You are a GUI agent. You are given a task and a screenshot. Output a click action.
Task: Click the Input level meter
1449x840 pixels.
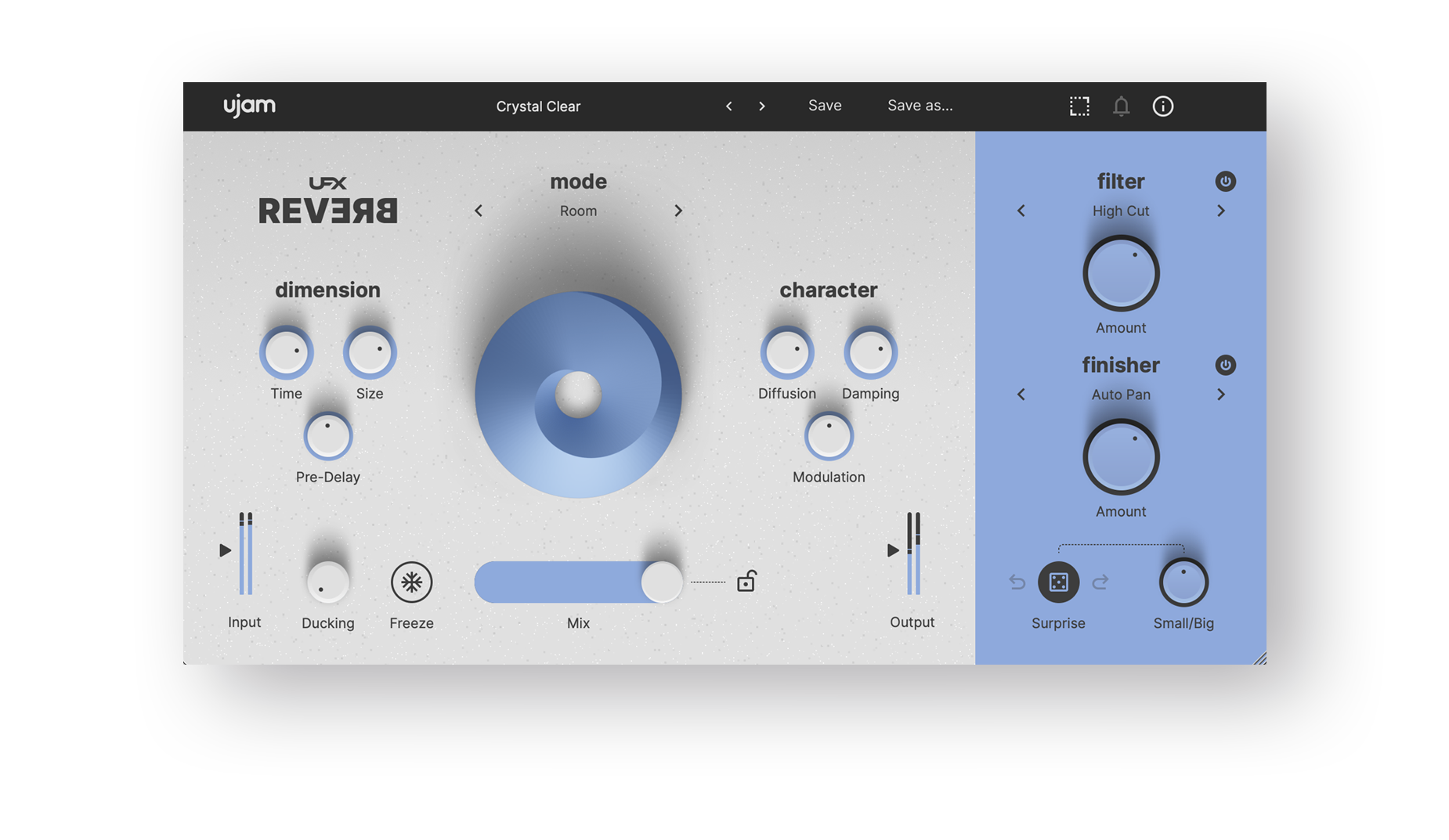[246, 553]
